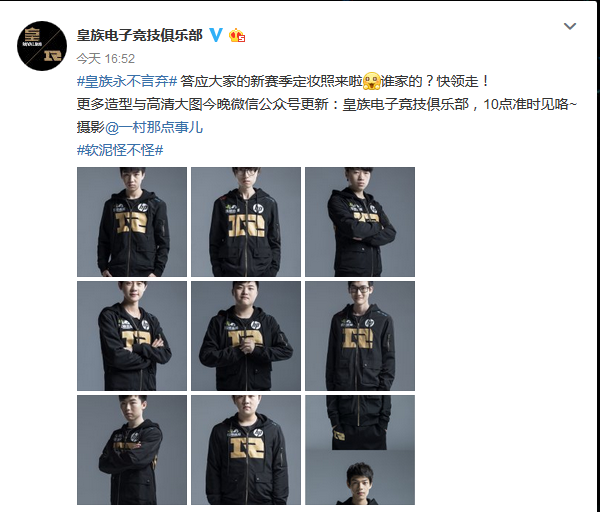Open bottom-left photo of player
The width and height of the screenshot is (600, 512).
(132, 450)
